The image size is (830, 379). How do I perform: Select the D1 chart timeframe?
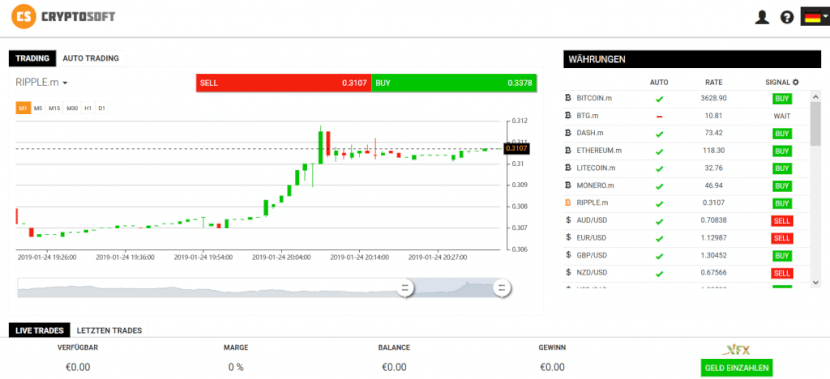(x=102, y=108)
